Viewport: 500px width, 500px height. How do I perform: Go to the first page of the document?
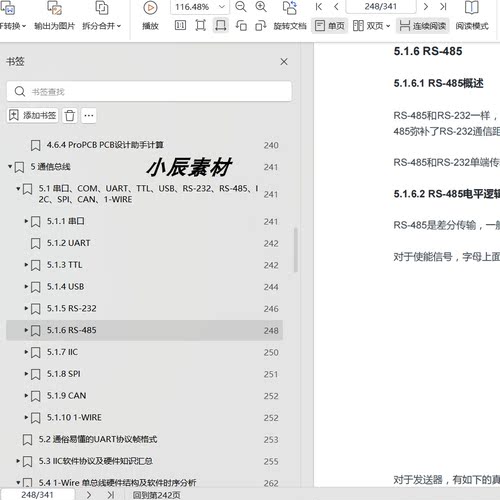(x=319, y=6)
